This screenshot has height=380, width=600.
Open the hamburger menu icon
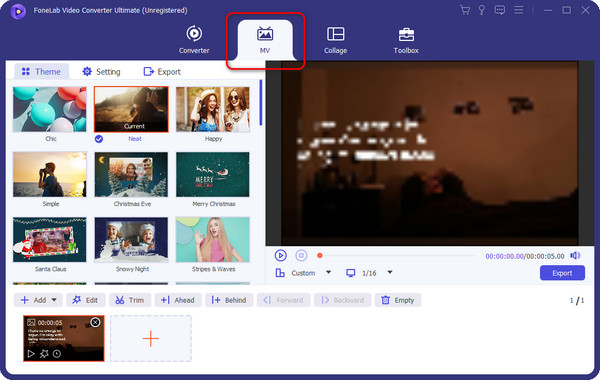tap(518, 10)
